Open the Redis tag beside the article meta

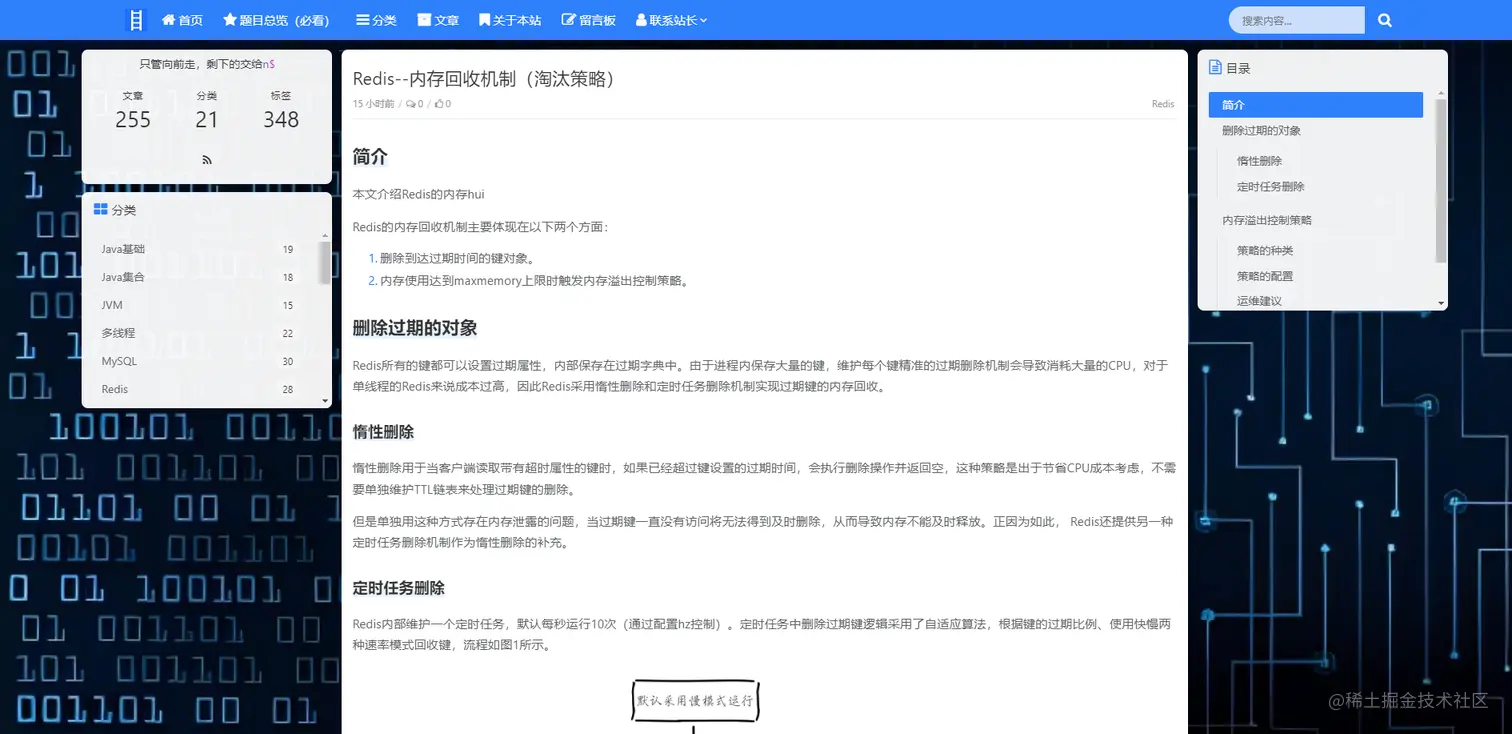pos(1163,104)
